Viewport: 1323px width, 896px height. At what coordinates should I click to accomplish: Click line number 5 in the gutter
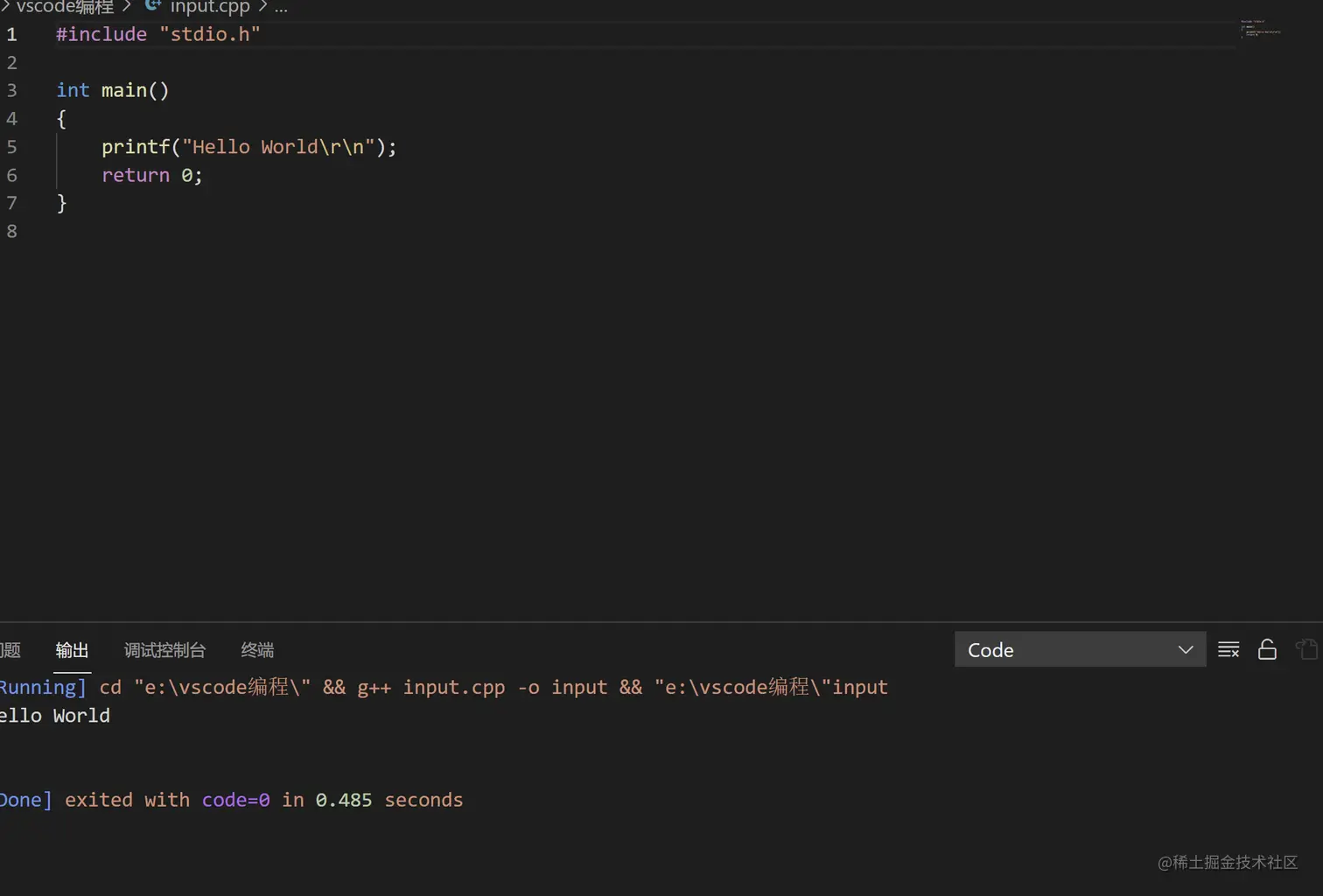point(11,147)
